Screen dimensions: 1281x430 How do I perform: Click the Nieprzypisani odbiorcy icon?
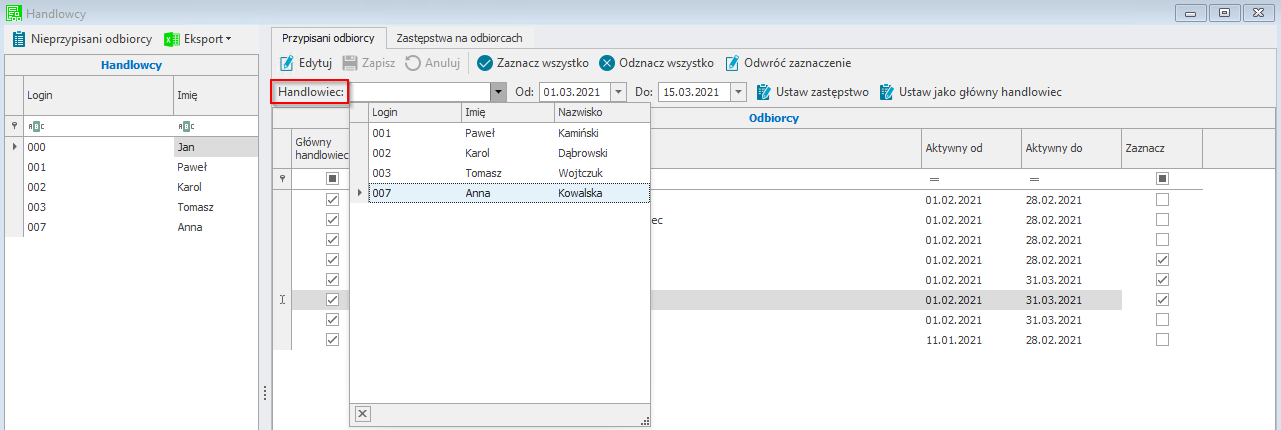pos(19,39)
